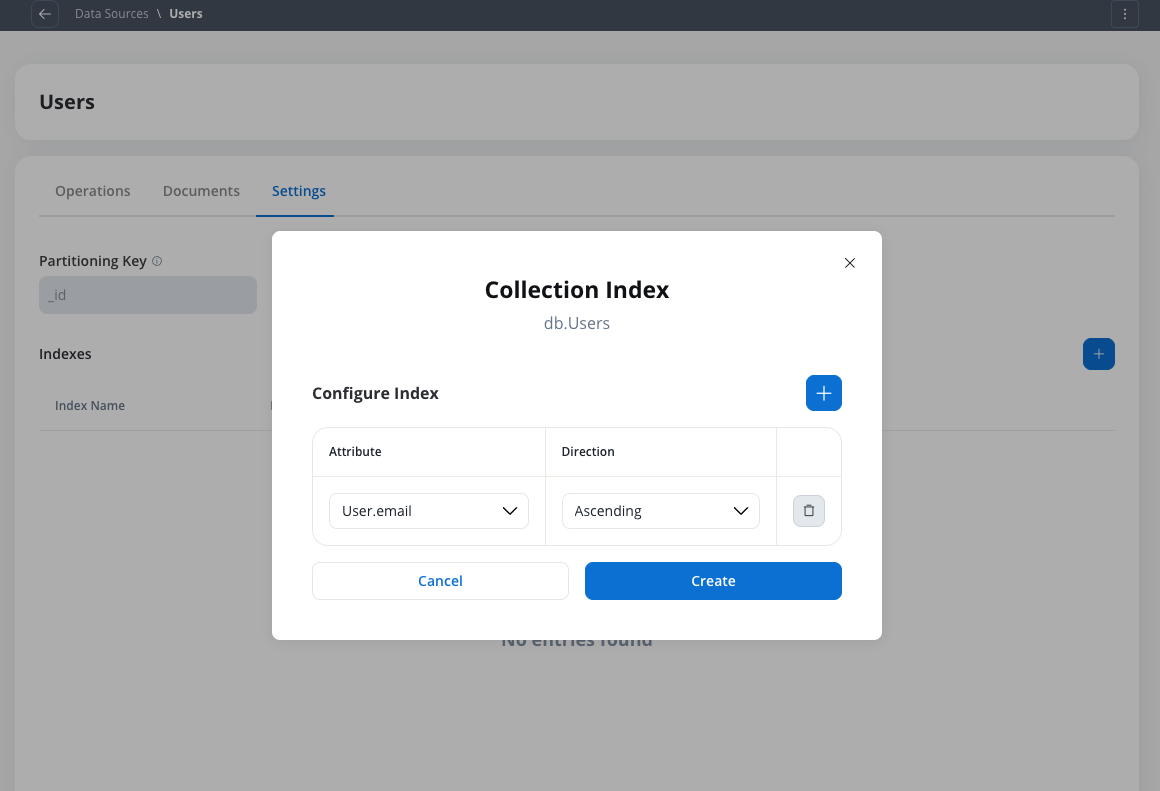Click the back arrow in top bar
This screenshot has height=791, width=1160.
click(x=45, y=15)
